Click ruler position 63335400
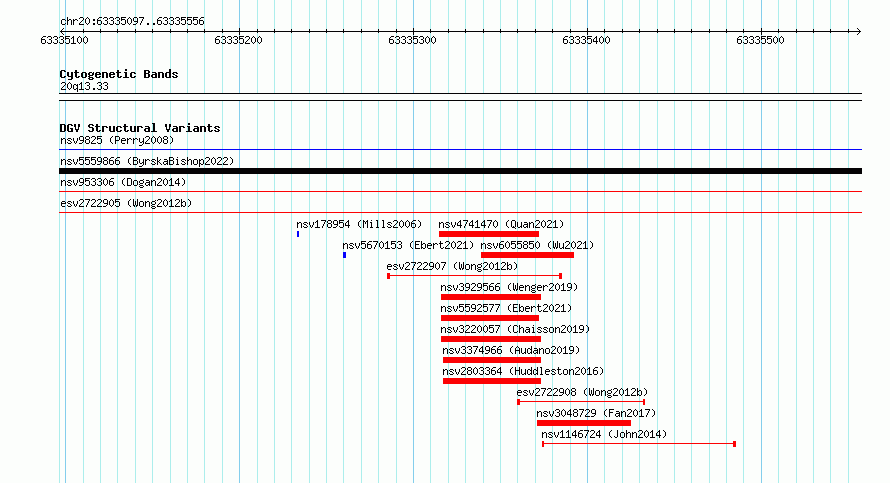This screenshot has width=890, height=483. point(586,40)
